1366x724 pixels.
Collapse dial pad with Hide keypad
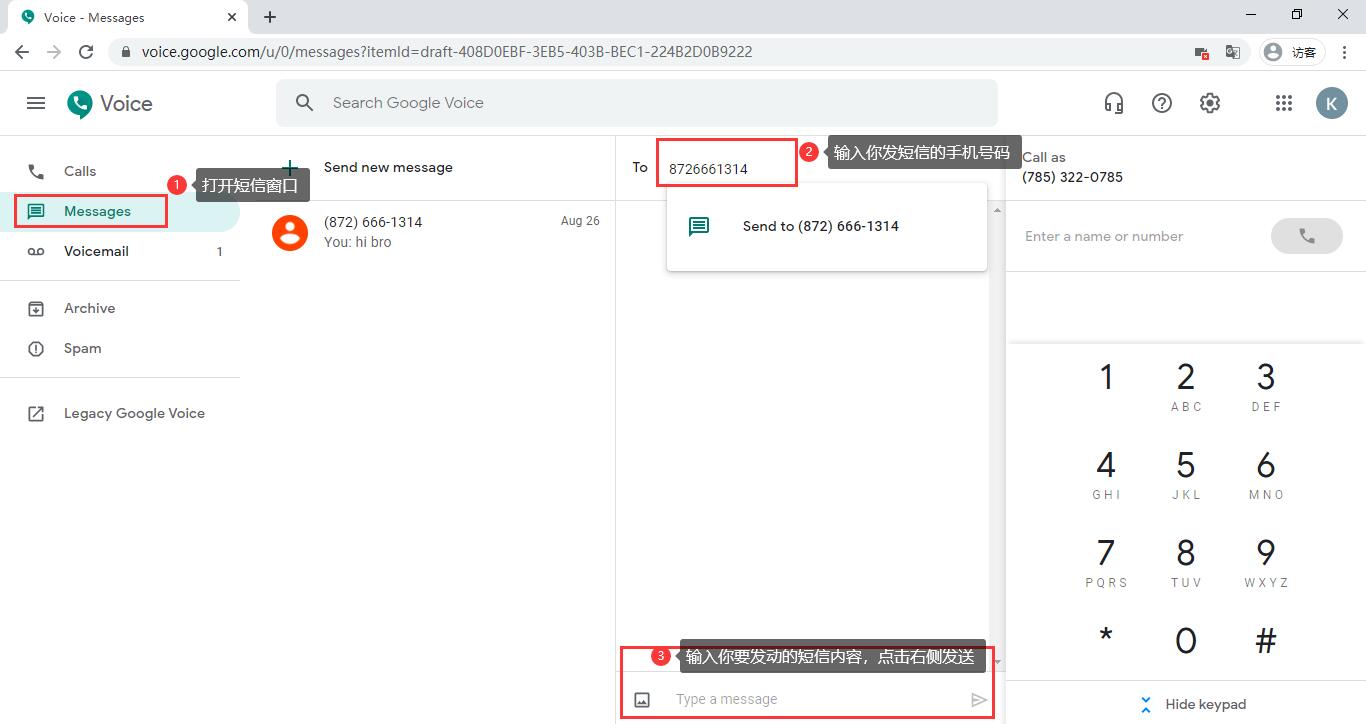click(x=1193, y=704)
